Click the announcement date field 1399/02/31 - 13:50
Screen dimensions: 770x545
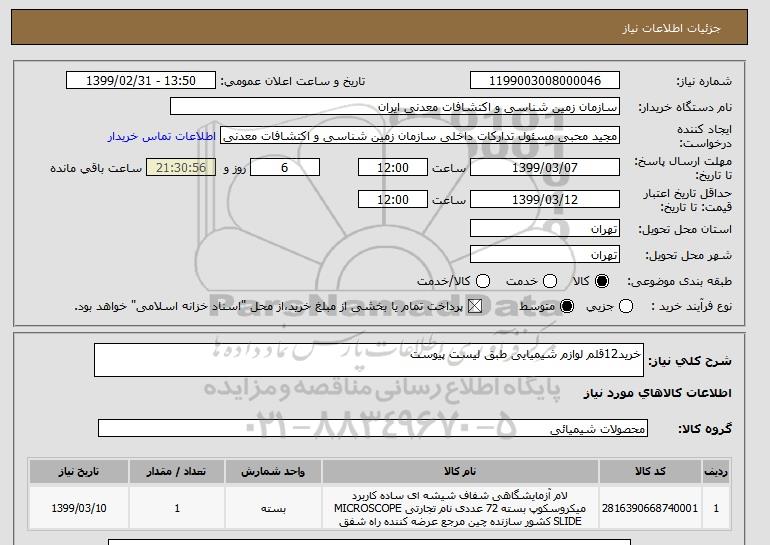[x=141, y=81]
